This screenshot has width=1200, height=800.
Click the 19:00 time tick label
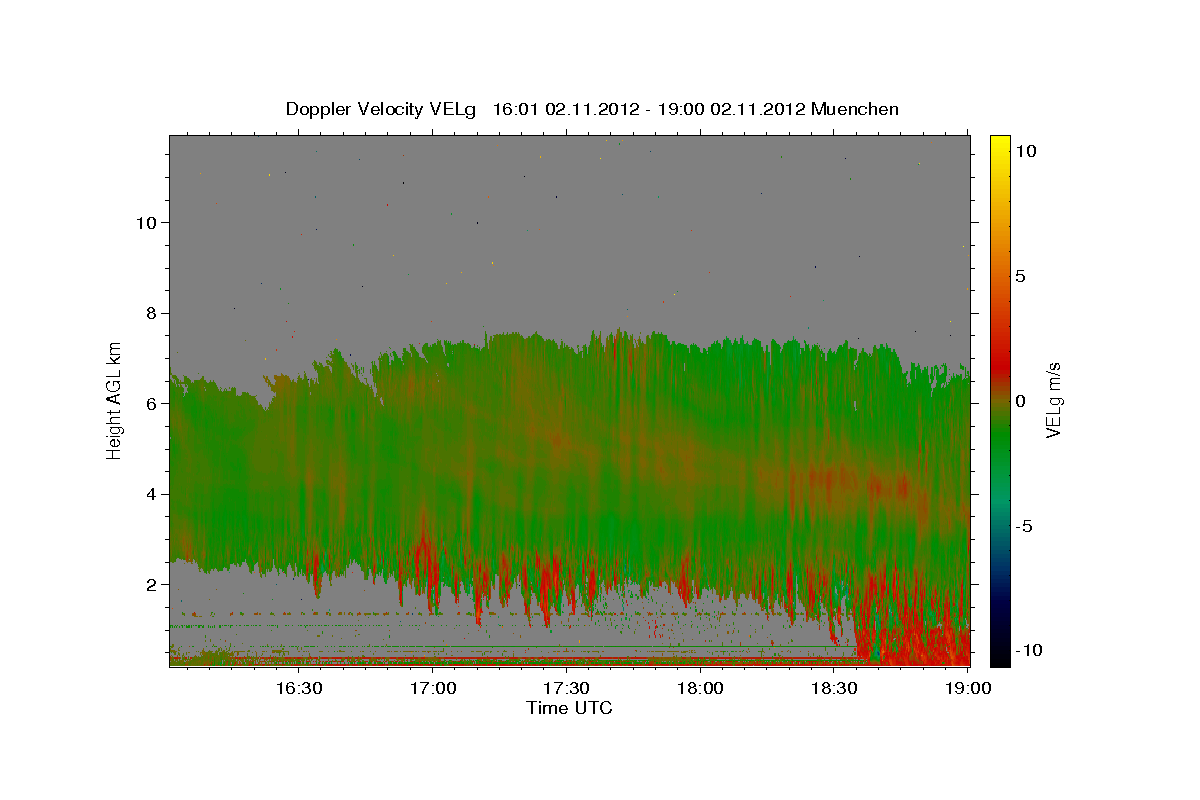tap(968, 688)
